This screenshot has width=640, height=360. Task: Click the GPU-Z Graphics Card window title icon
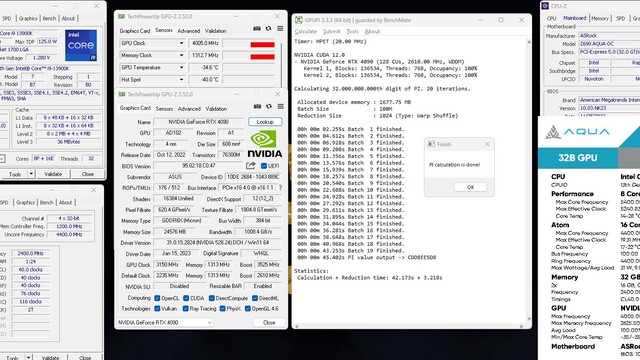point(122,94)
